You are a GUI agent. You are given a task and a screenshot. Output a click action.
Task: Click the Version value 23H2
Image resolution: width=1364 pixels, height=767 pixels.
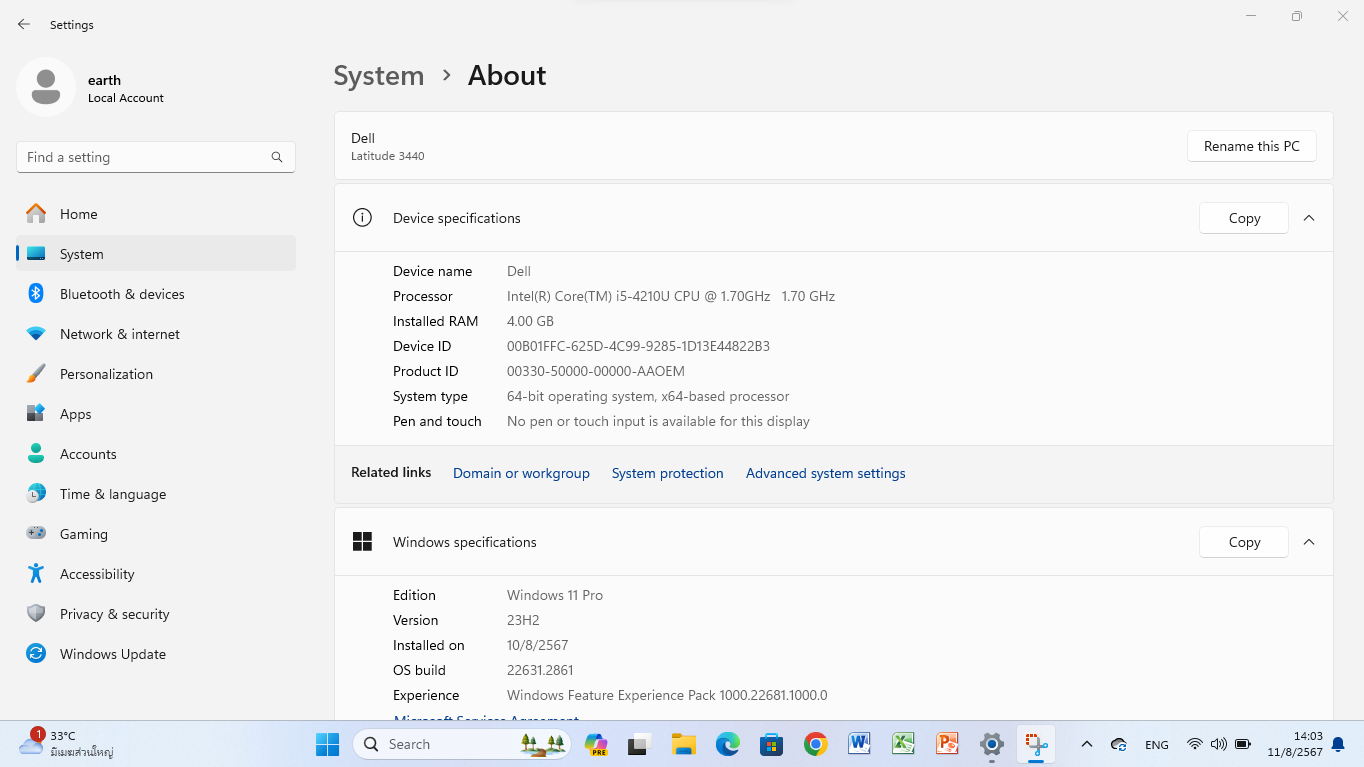pos(524,620)
